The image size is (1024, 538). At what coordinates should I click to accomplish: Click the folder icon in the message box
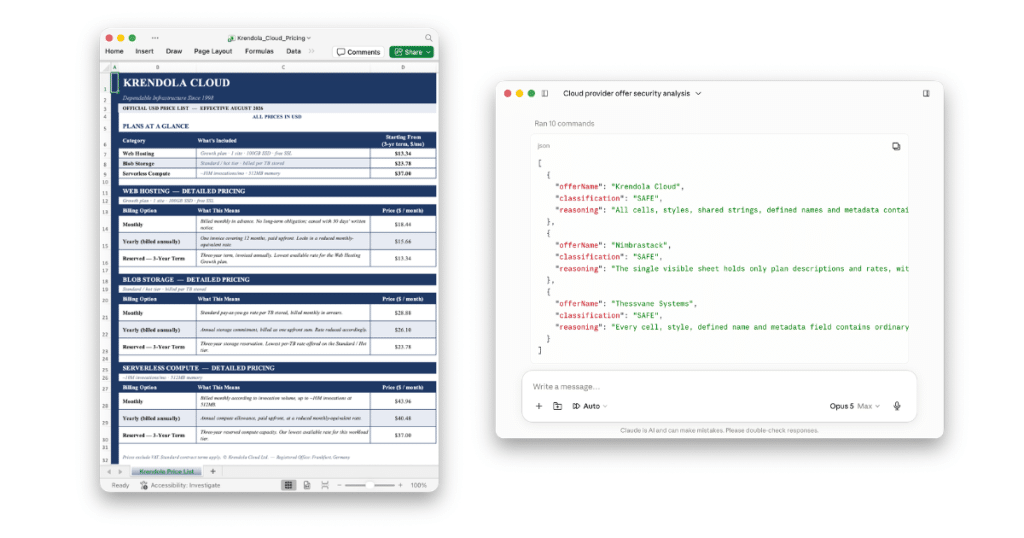pos(557,406)
